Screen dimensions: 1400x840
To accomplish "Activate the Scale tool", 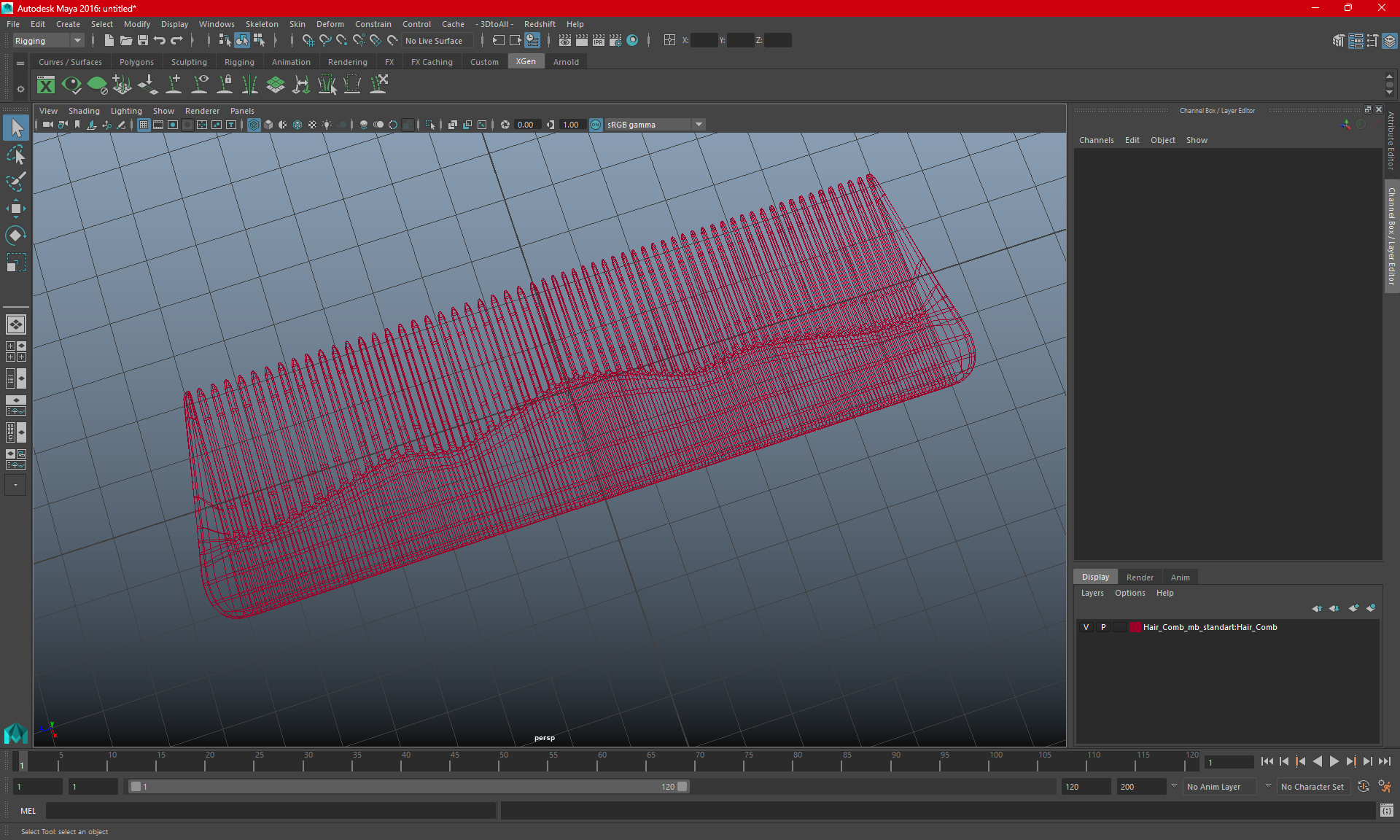I will tap(16, 262).
